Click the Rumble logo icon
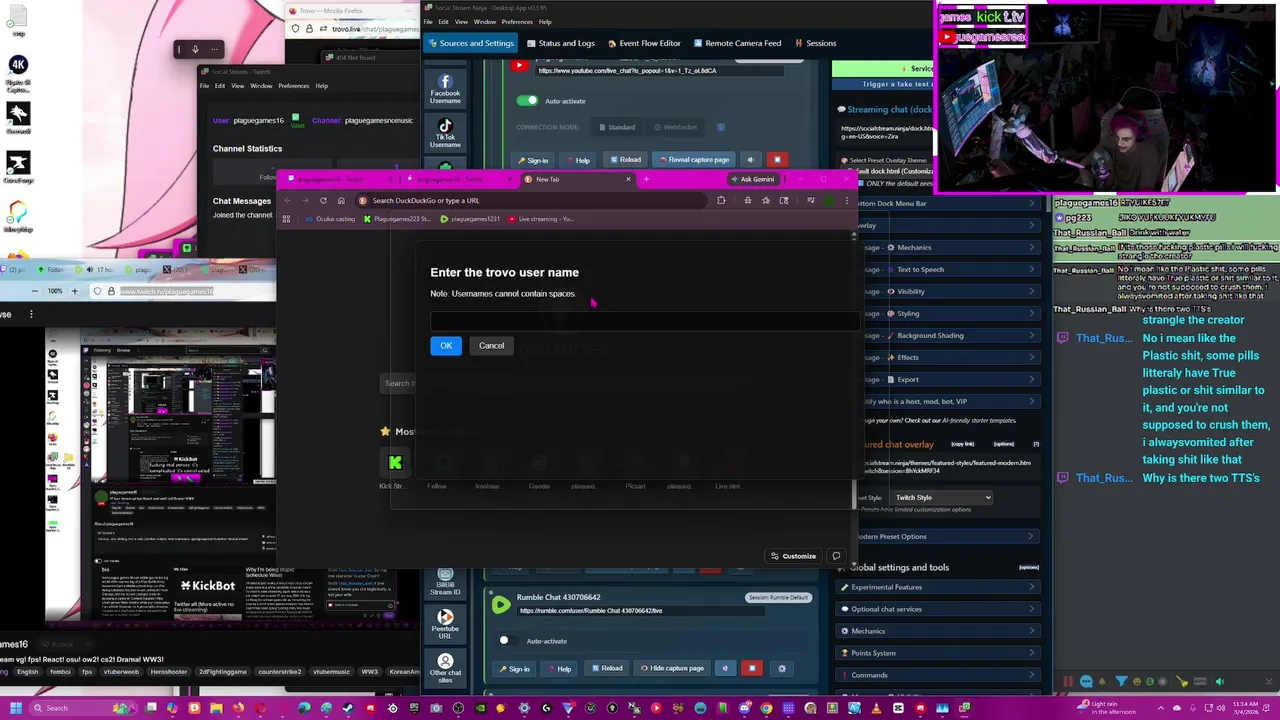Viewport: 1280px width, 720px height. pos(500,604)
